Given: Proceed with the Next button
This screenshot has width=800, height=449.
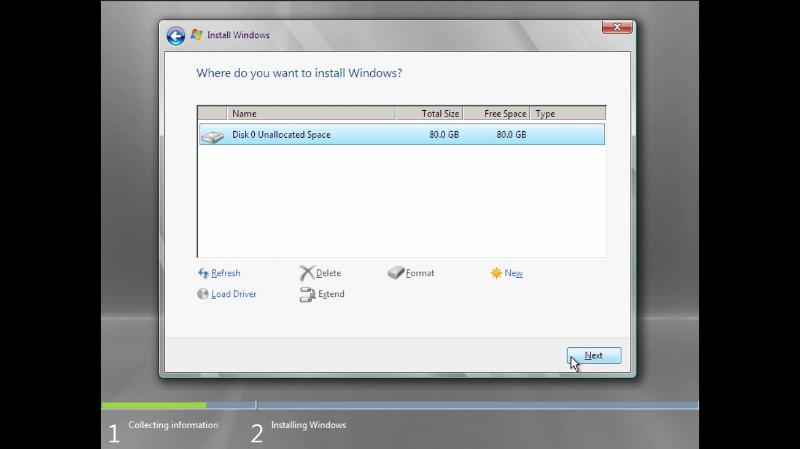Looking at the screenshot, I should pos(594,355).
